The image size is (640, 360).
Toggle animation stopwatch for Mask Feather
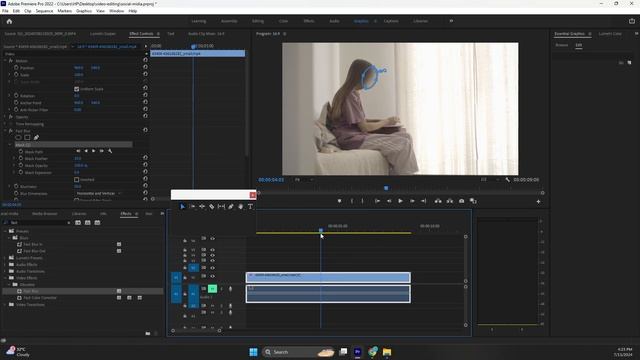[x=21, y=158]
